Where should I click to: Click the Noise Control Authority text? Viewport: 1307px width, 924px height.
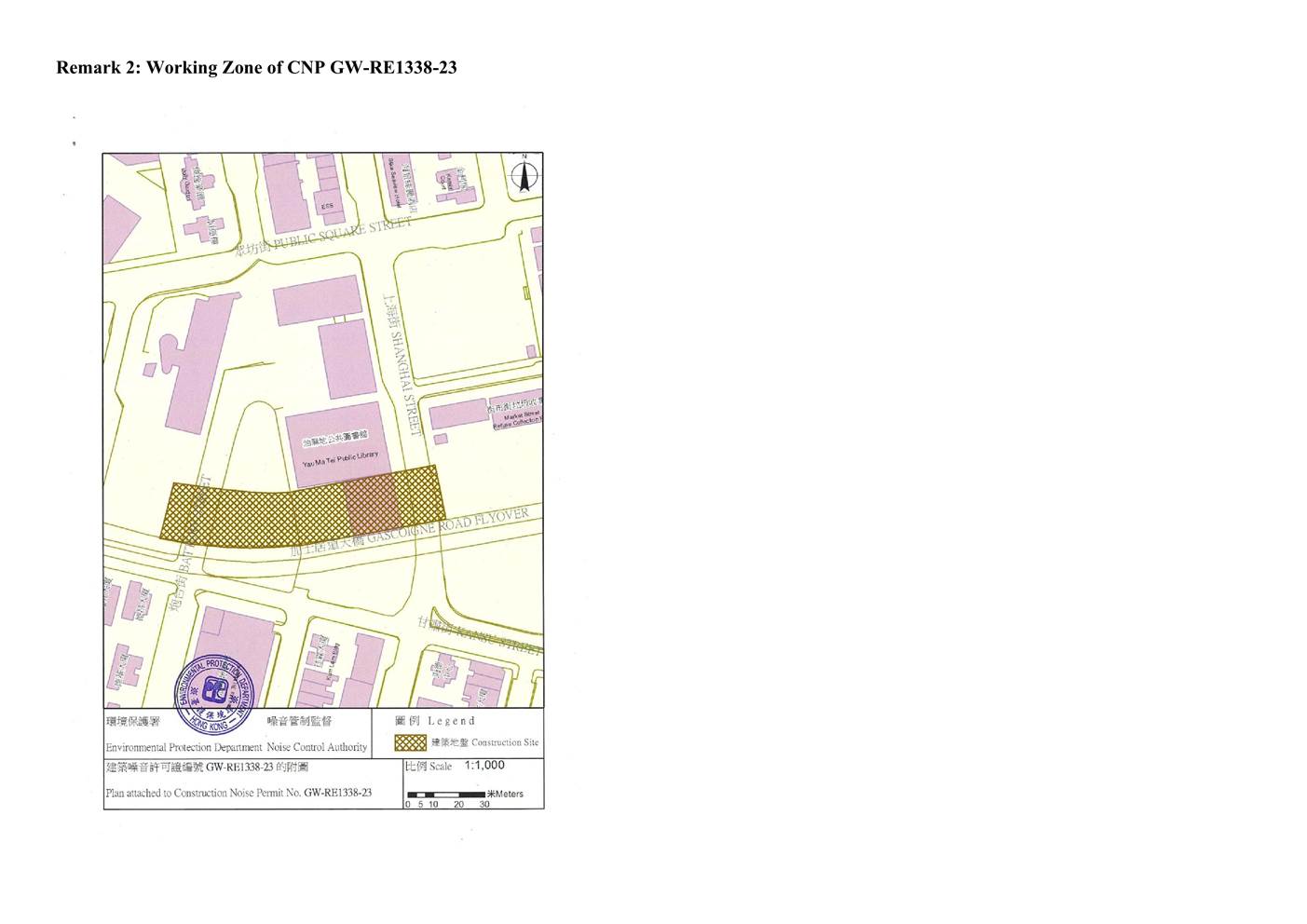(x=317, y=747)
